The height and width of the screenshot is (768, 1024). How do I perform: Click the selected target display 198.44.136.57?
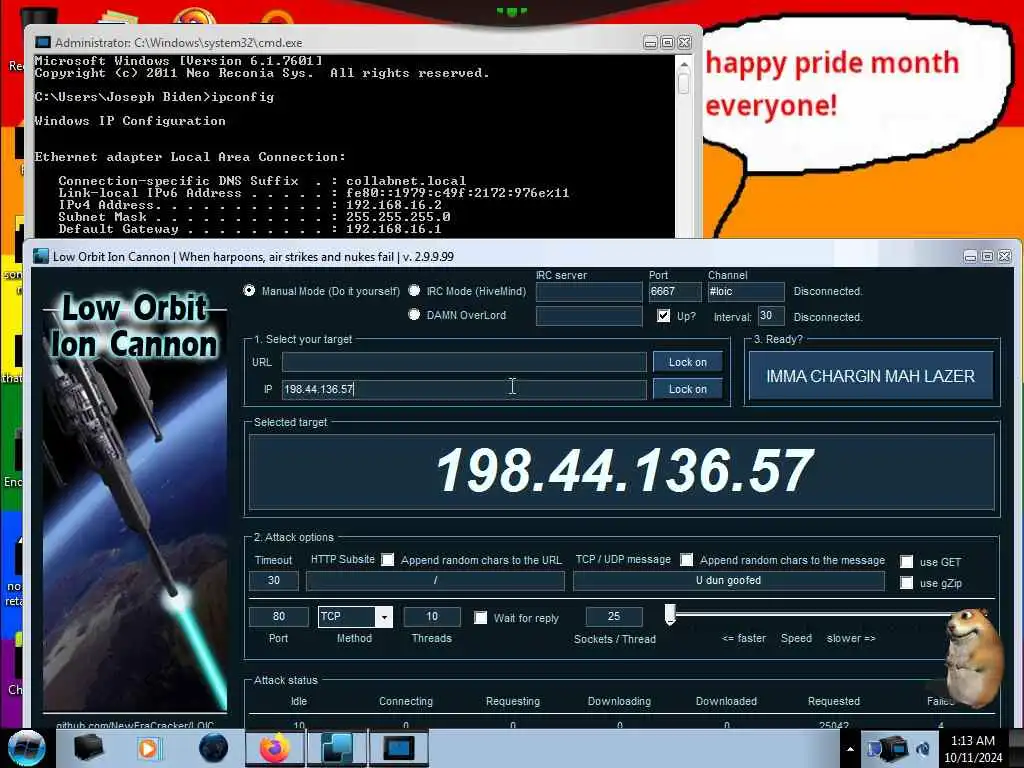click(x=623, y=470)
